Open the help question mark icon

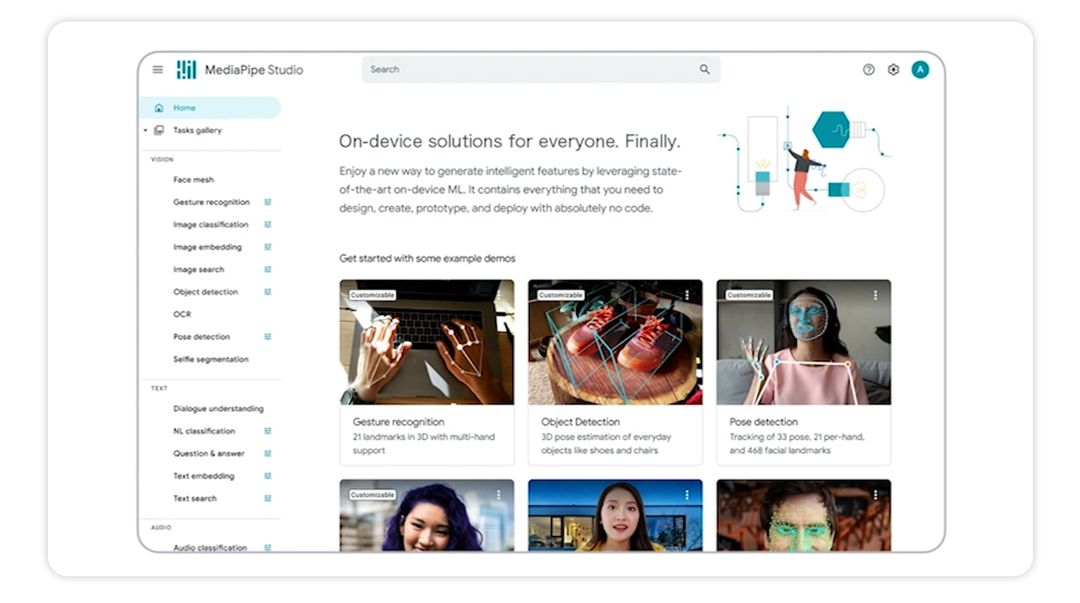[868, 70]
